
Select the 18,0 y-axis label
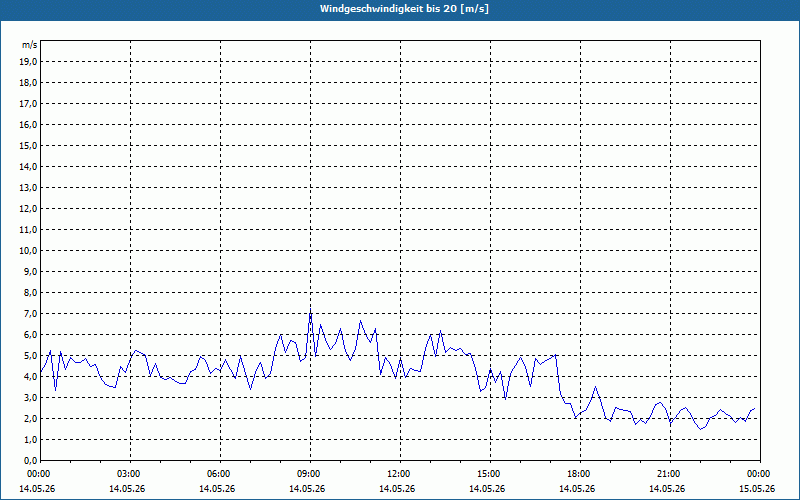[28, 83]
